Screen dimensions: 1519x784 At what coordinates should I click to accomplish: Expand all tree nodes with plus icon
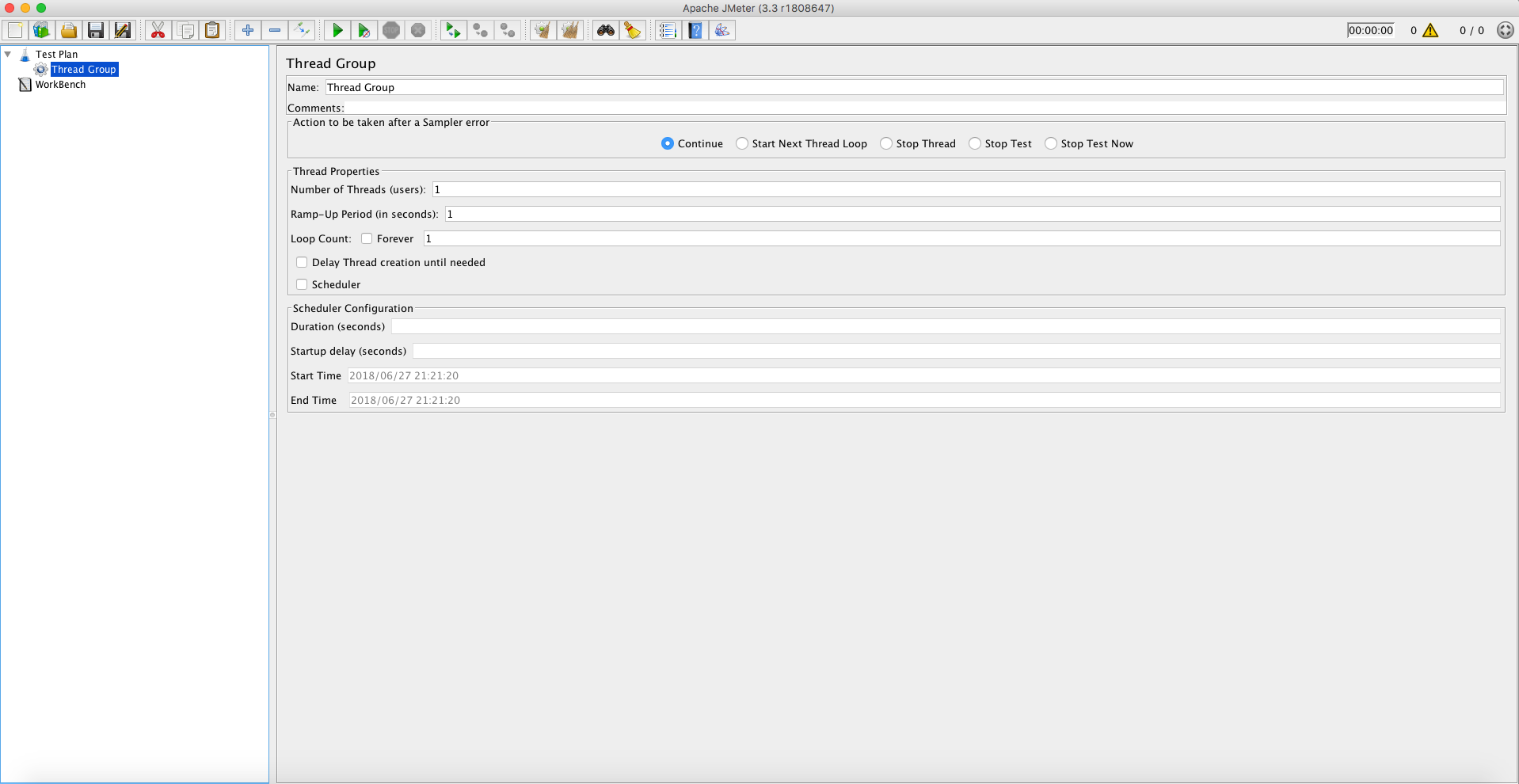point(248,30)
